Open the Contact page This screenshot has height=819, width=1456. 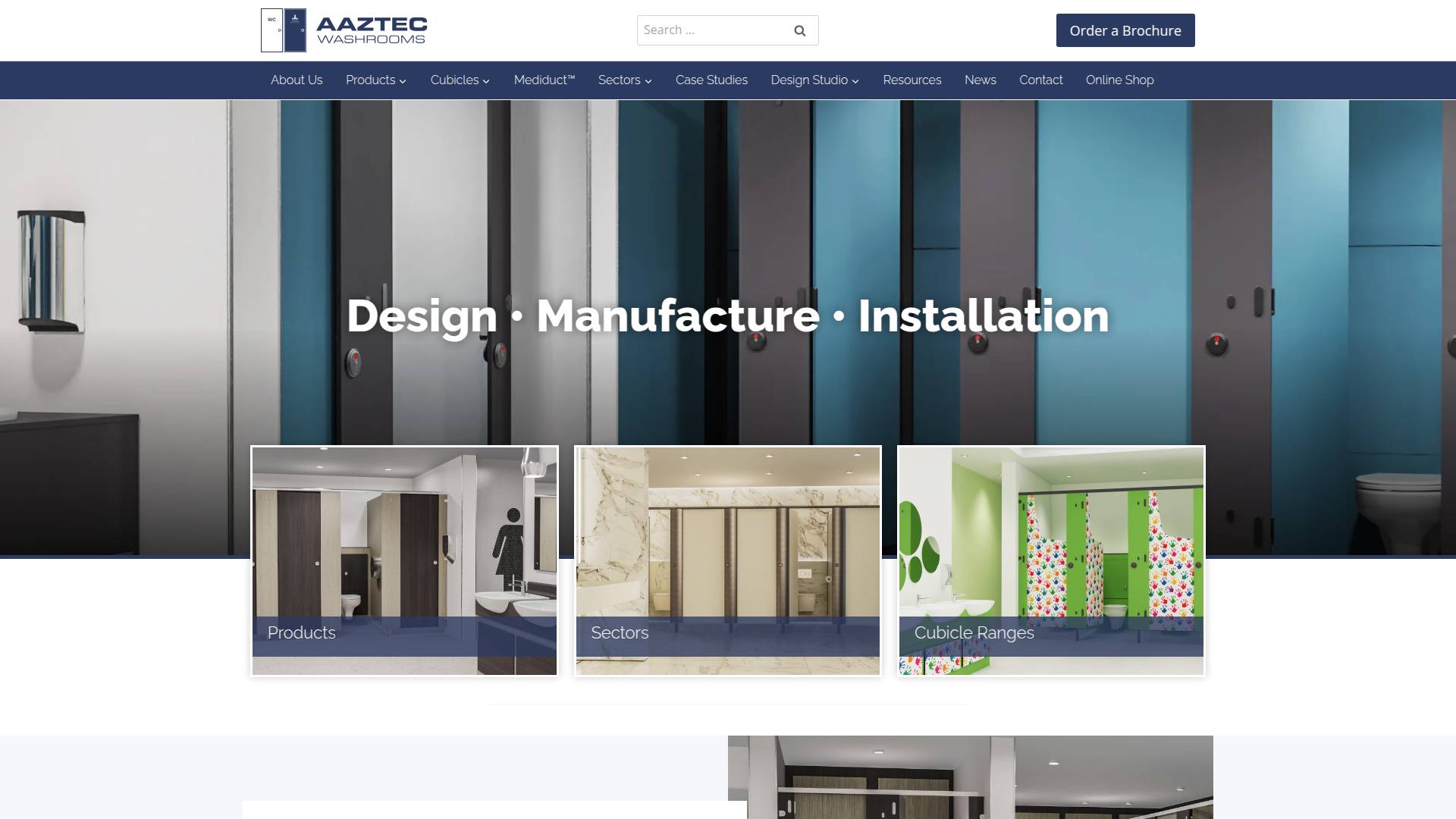tap(1040, 80)
